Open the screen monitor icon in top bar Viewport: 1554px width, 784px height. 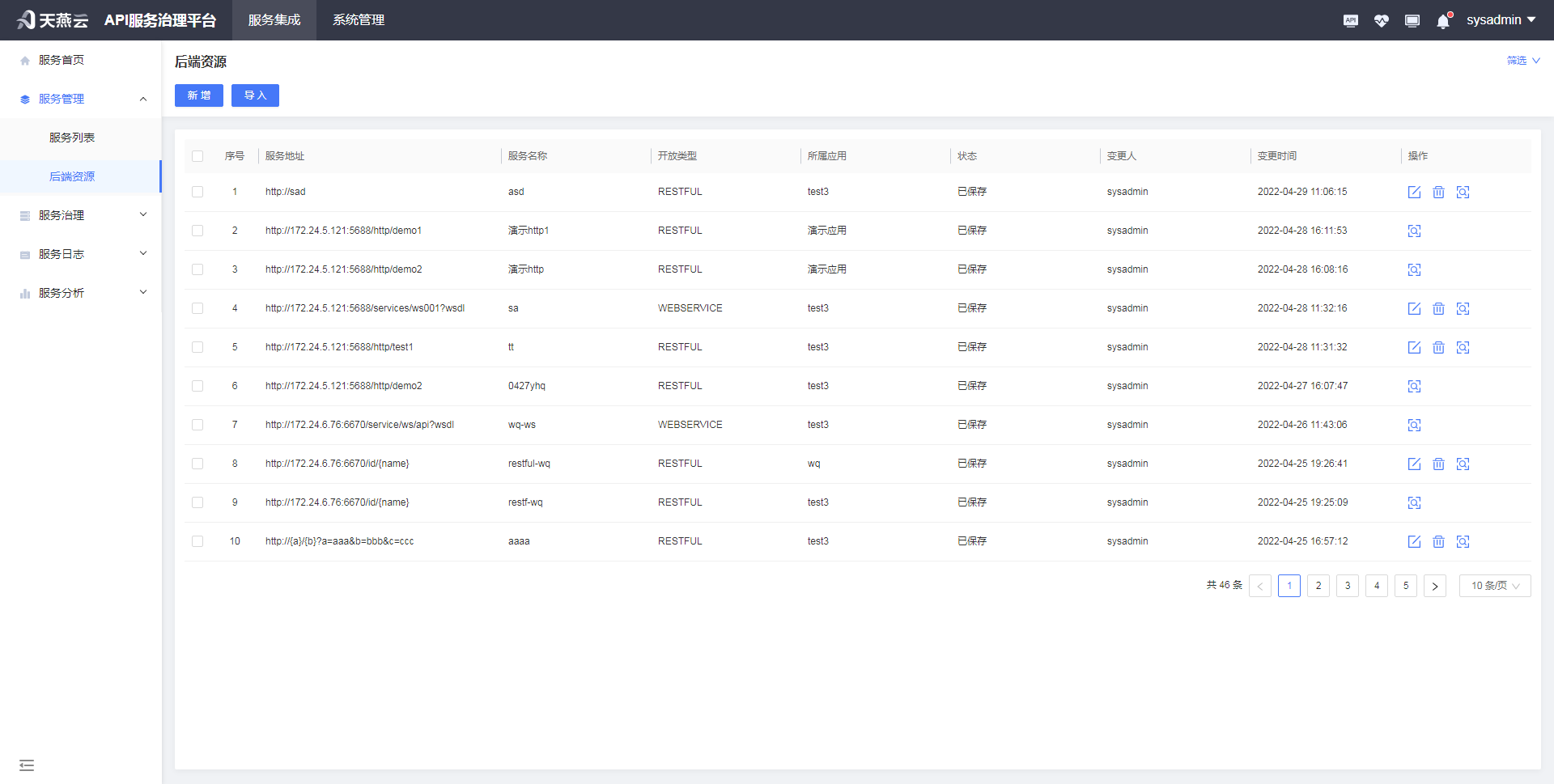coord(1412,20)
